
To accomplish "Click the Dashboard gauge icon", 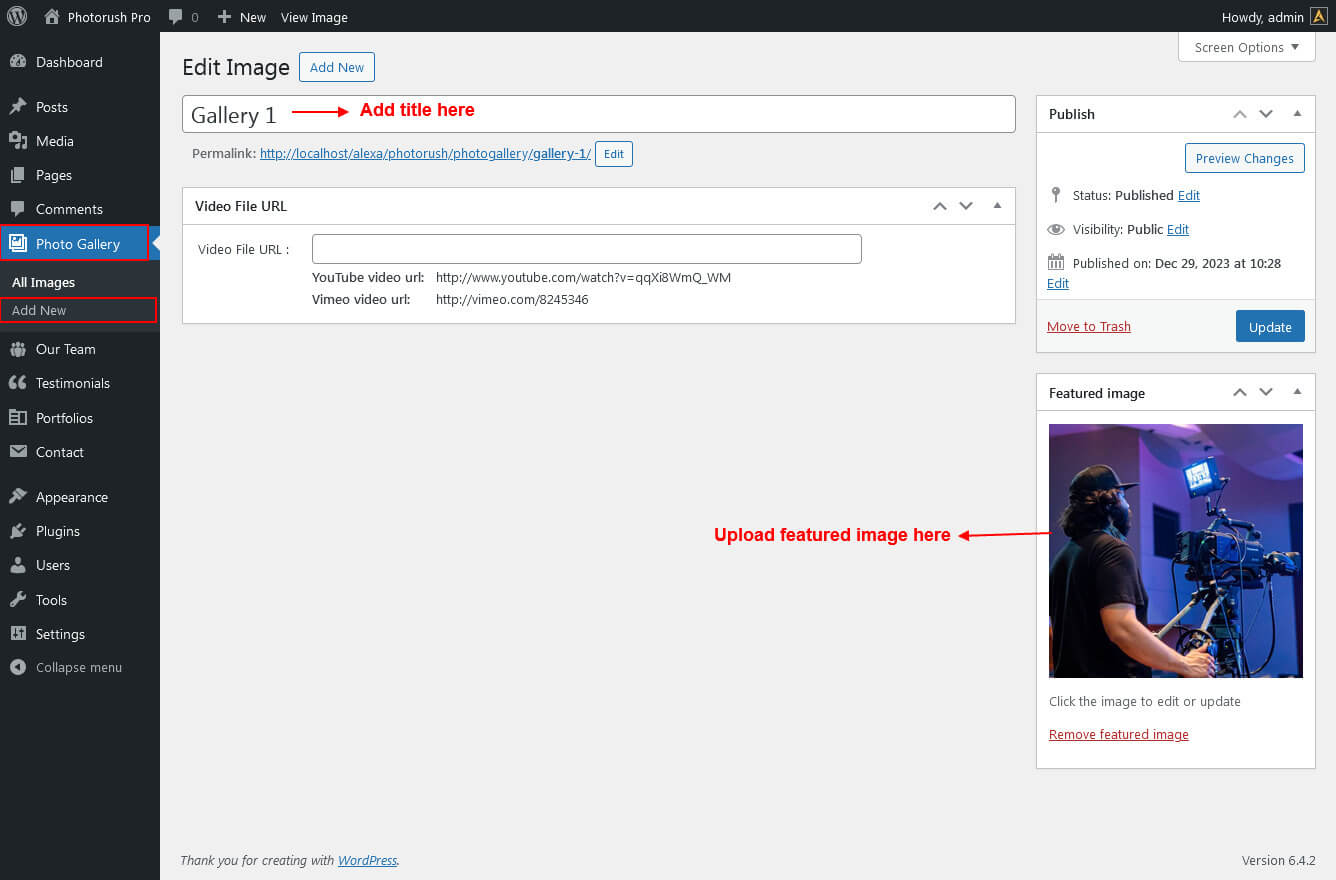I will pyautogui.click(x=18, y=62).
